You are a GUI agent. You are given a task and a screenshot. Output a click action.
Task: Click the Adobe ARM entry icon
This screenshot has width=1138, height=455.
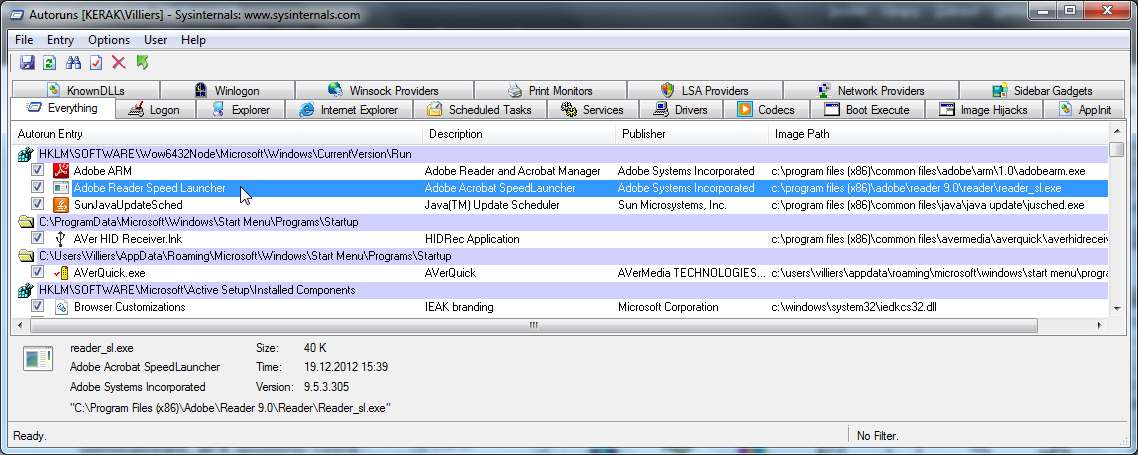pos(61,171)
